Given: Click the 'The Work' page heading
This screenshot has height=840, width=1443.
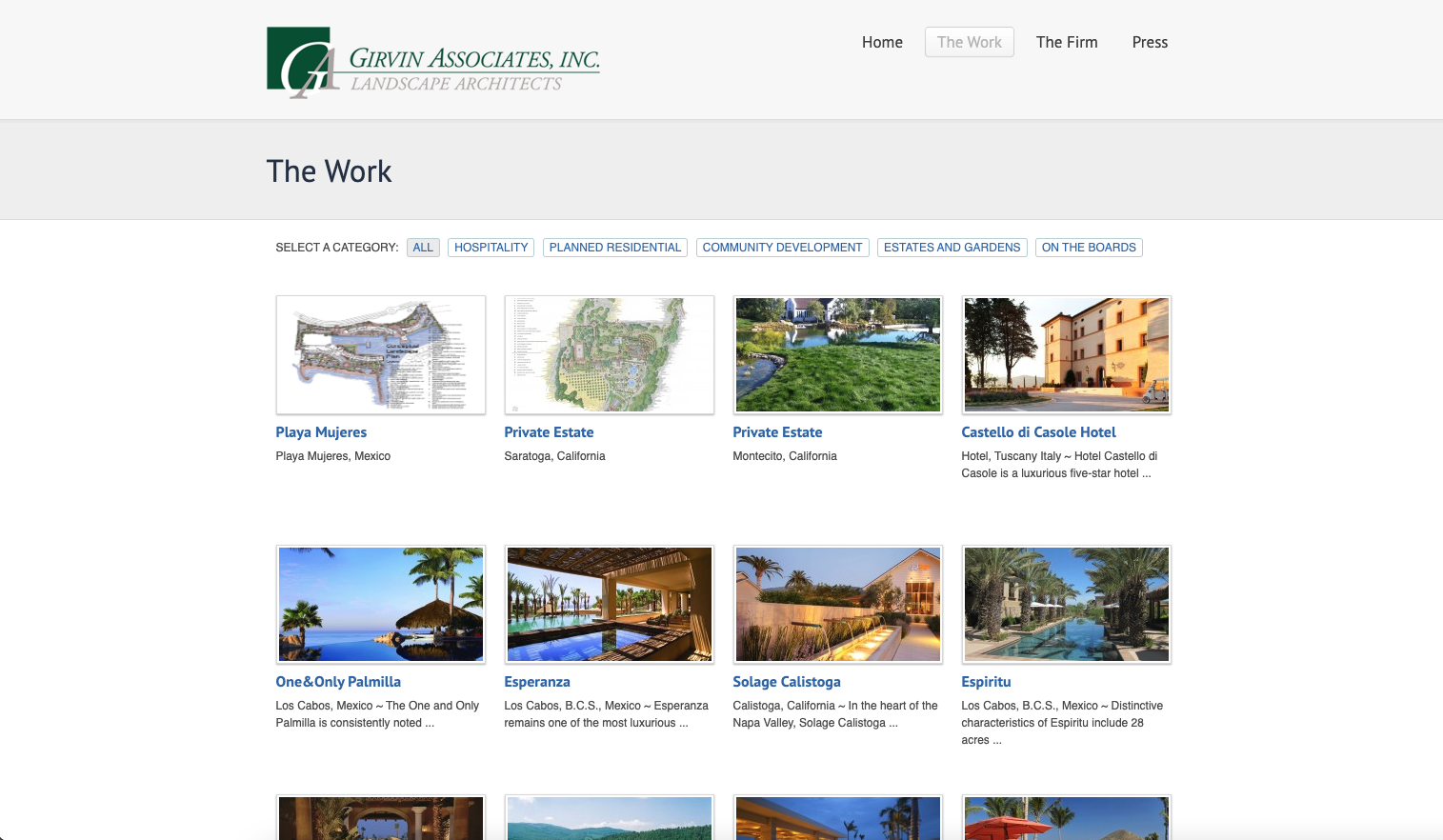Looking at the screenshot, I should tap(329, 171).
